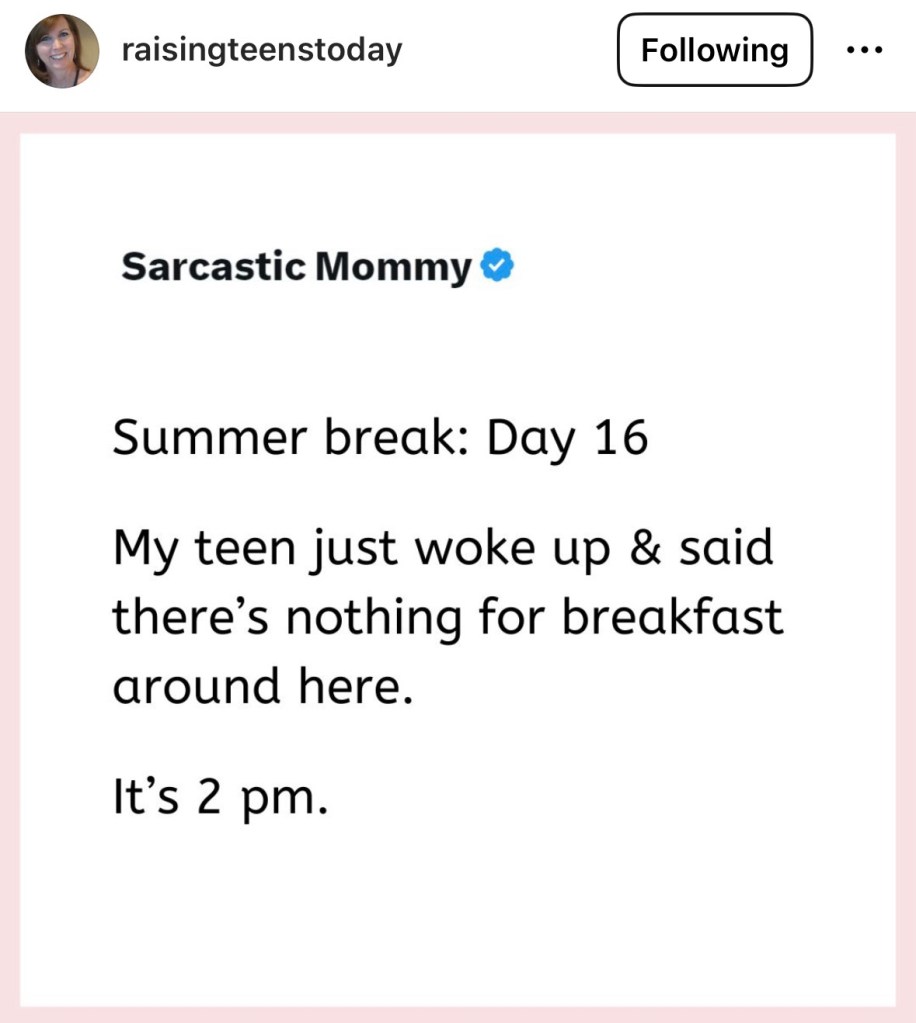Click the "My teen just woke up" line
This screenshot has width=916, height=1023.
[x=442, y=550]
